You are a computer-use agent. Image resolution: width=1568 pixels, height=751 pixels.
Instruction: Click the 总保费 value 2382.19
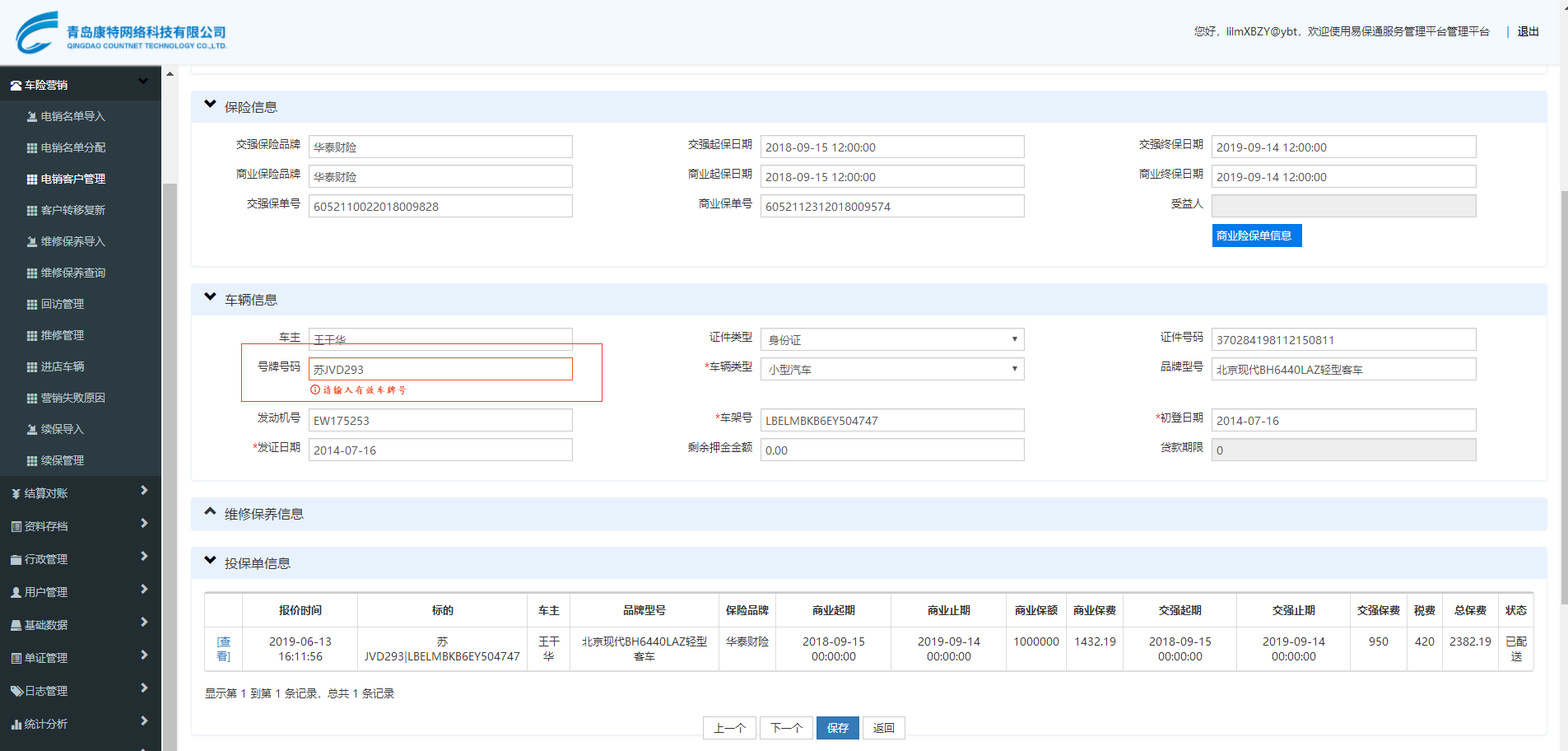click(1470, 641)
